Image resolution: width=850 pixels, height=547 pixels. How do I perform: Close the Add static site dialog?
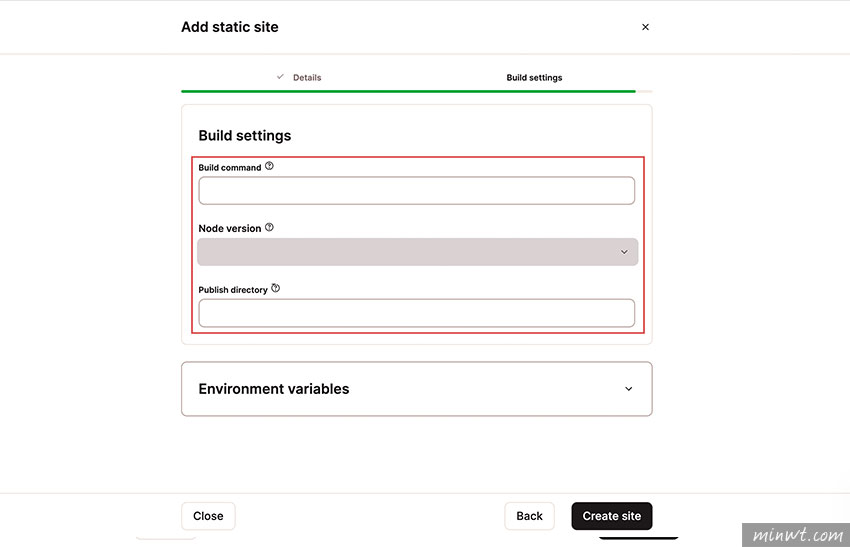click(x=645, y=27)
